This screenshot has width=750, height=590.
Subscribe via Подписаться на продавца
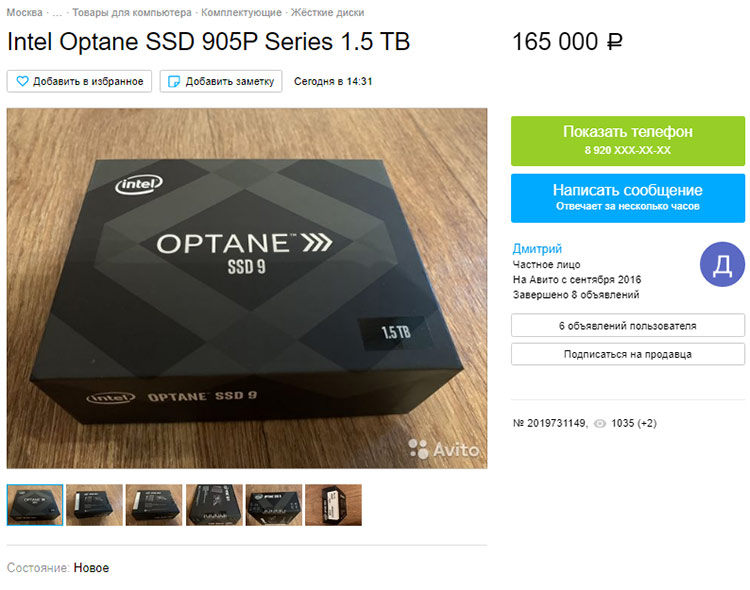(x=628, y=355)
